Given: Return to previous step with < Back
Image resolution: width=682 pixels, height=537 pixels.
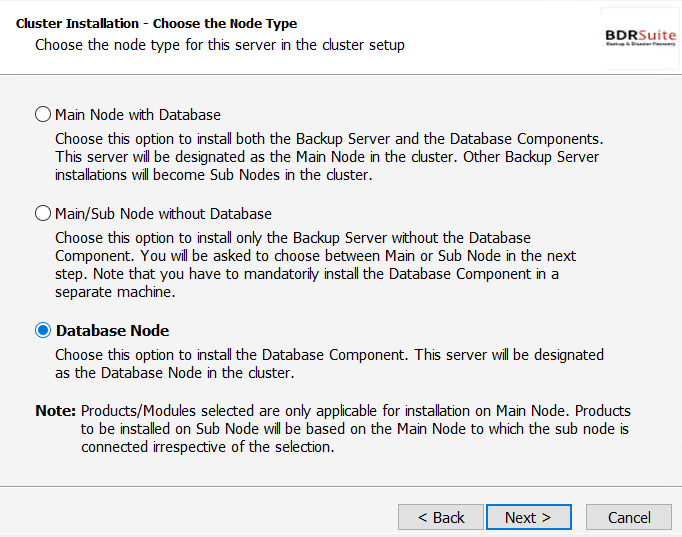Looking at the screenshot, I should (x=441, y=517).
